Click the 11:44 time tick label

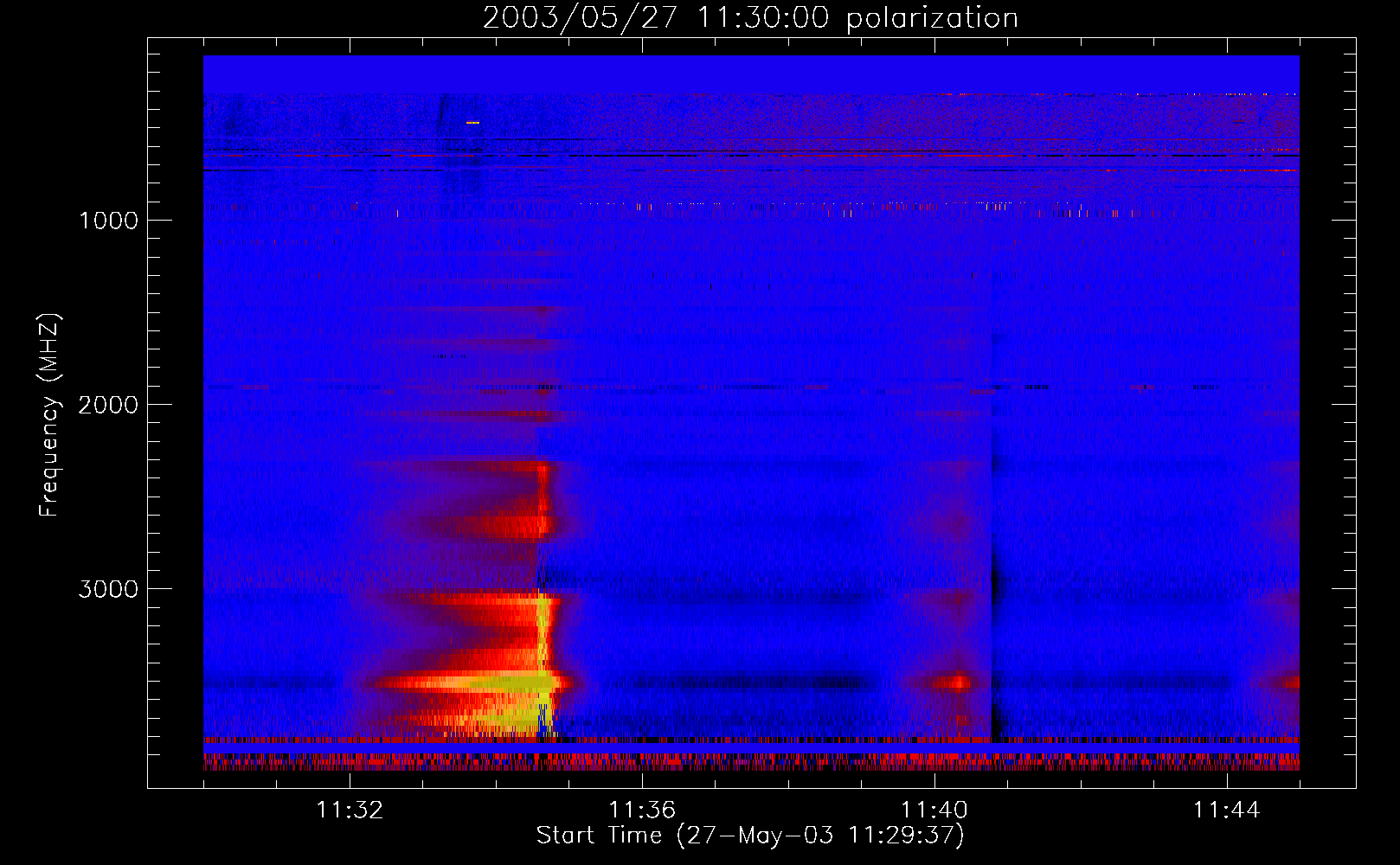(x=1227, y=811)
